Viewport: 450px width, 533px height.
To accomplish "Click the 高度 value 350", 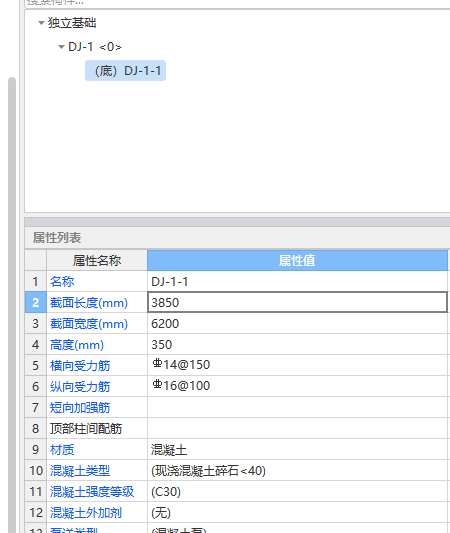I will tap(297, 345).
